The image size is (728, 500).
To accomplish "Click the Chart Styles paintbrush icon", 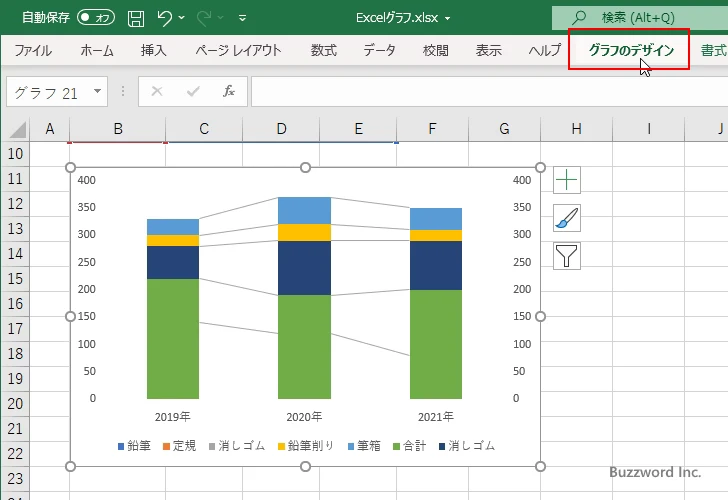I will (567, 218).
